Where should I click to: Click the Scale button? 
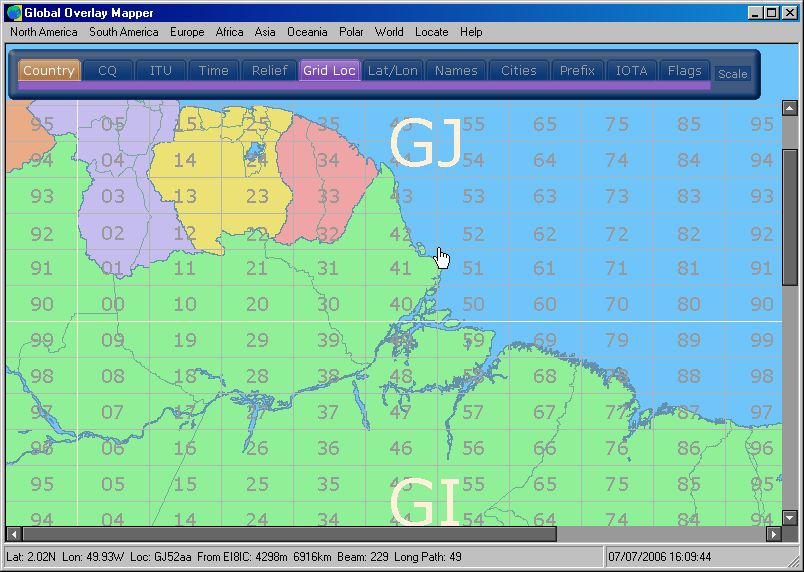(x=732, y=74)
